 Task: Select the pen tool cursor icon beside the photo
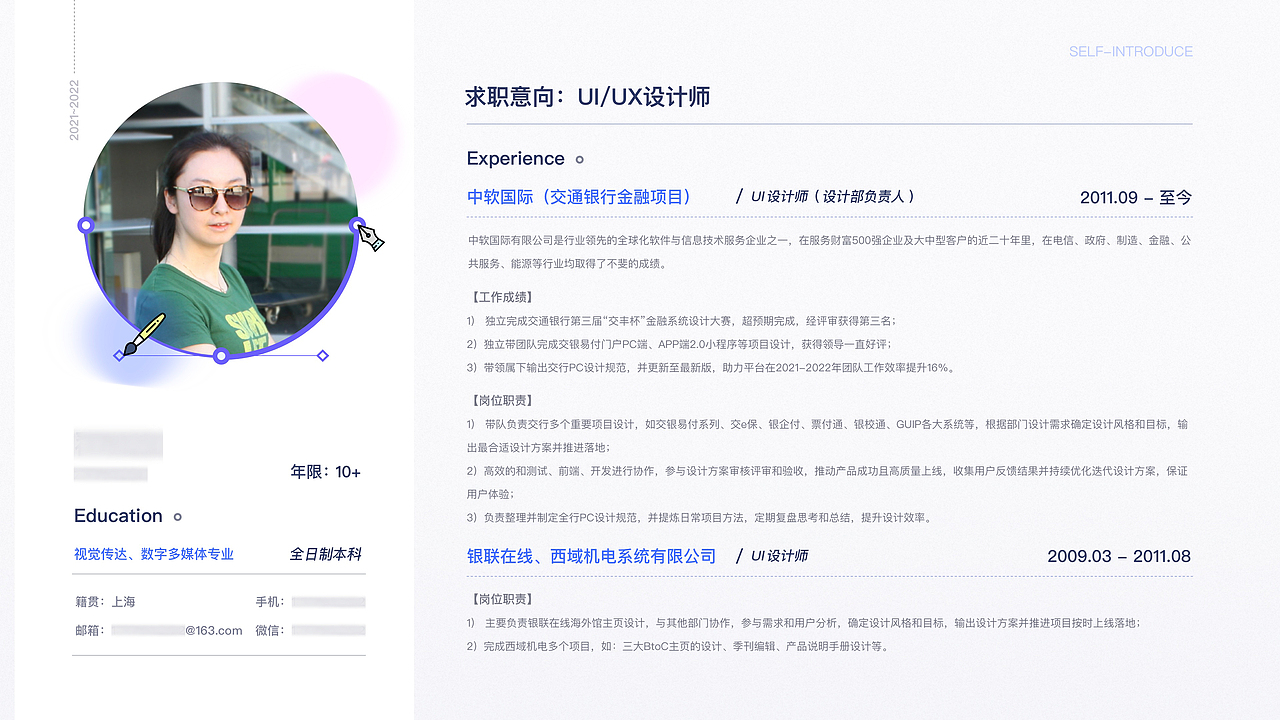[x=371, y=240]
